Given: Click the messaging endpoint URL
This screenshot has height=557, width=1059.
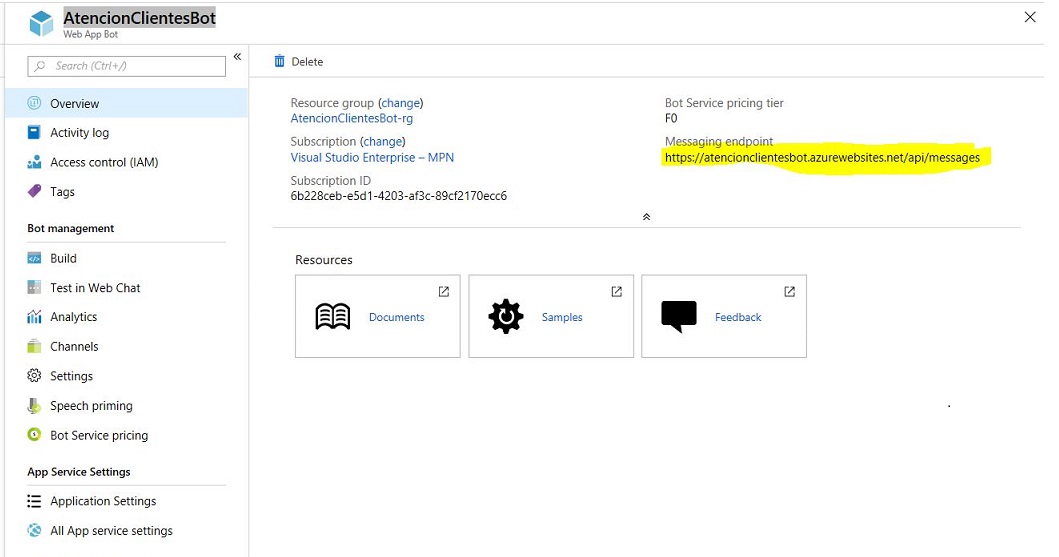Looking at the screenshot, I should [x=822, y=157].
